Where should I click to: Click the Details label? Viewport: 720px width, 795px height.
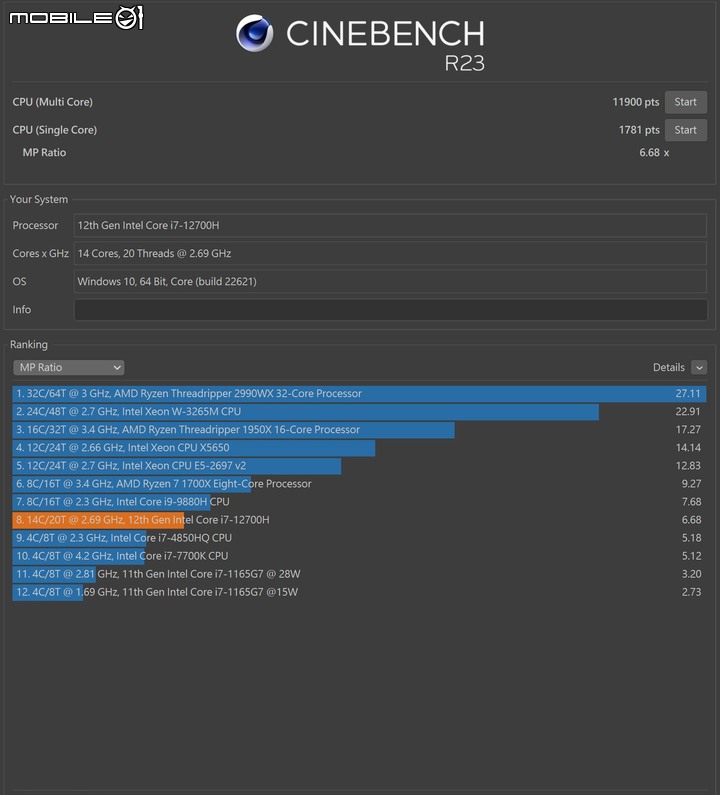pyautogui.click(x=669, y=367)
